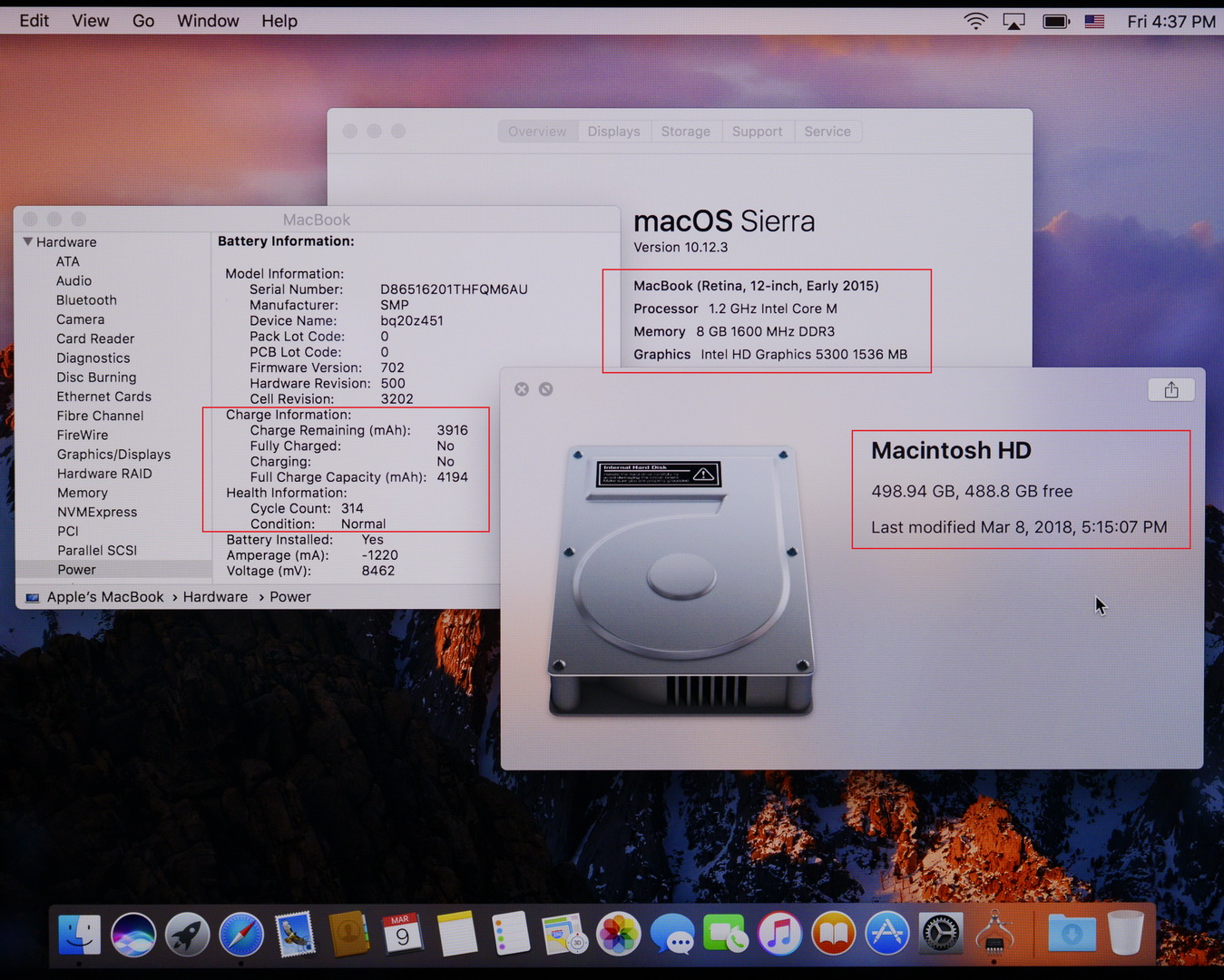1224x980 pixels.
Task: Select Graphics/Displays in sidebar
Action: click(113, 454)
